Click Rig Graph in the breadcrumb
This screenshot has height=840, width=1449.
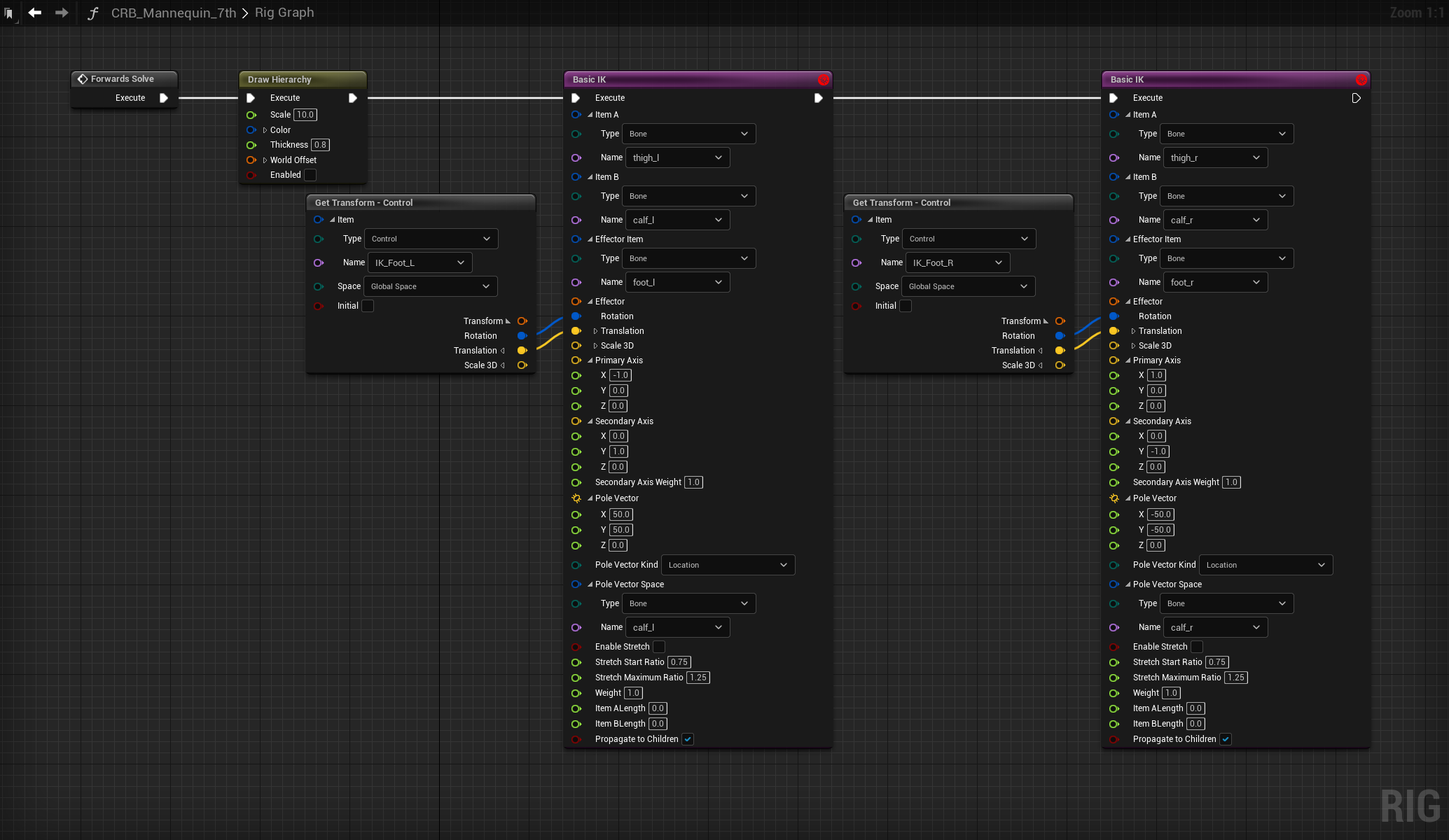point(284,13)
